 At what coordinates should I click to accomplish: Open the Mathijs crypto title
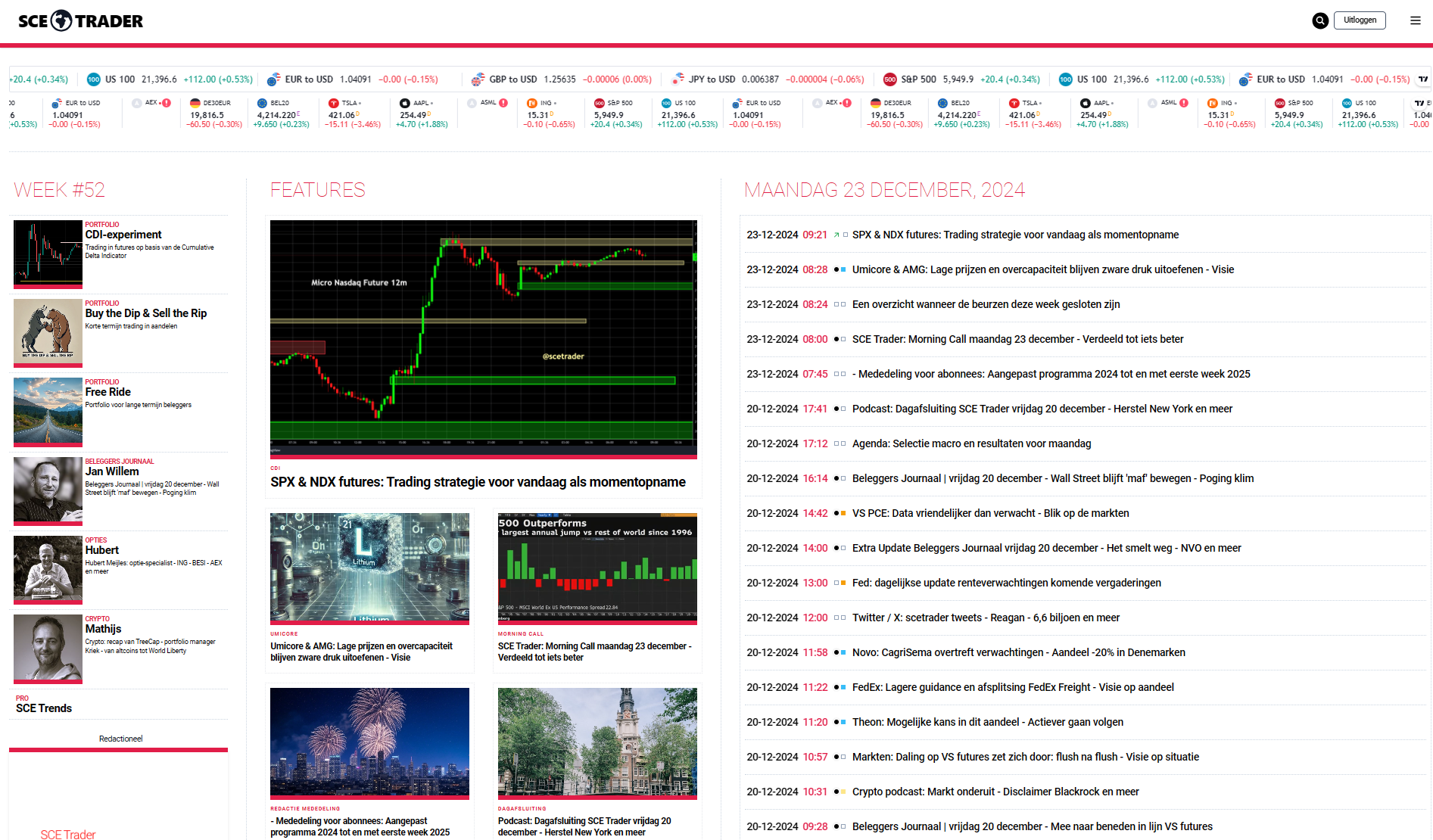104,630
